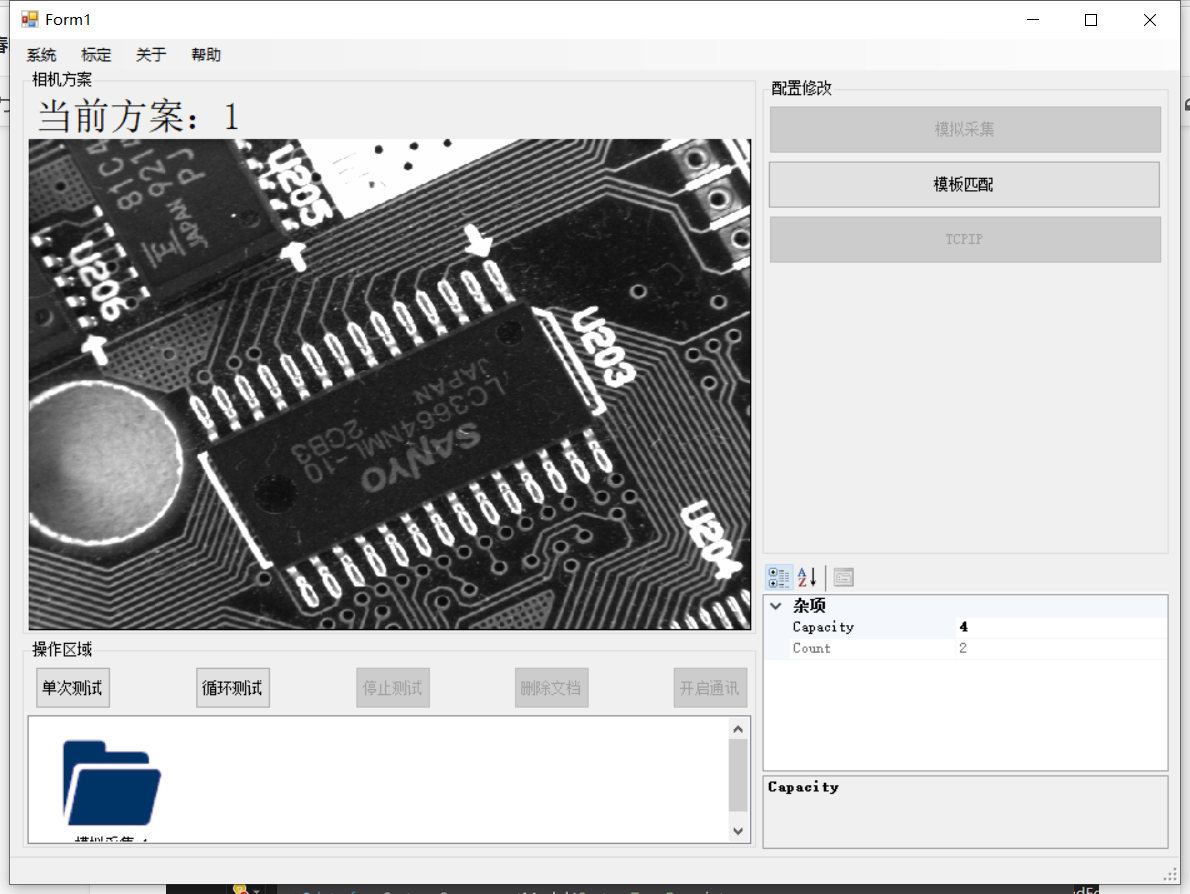Viewport: 1190px width, 894px height.
Task: Minimize the Form1 window
Action: (x=1032, y=20)
